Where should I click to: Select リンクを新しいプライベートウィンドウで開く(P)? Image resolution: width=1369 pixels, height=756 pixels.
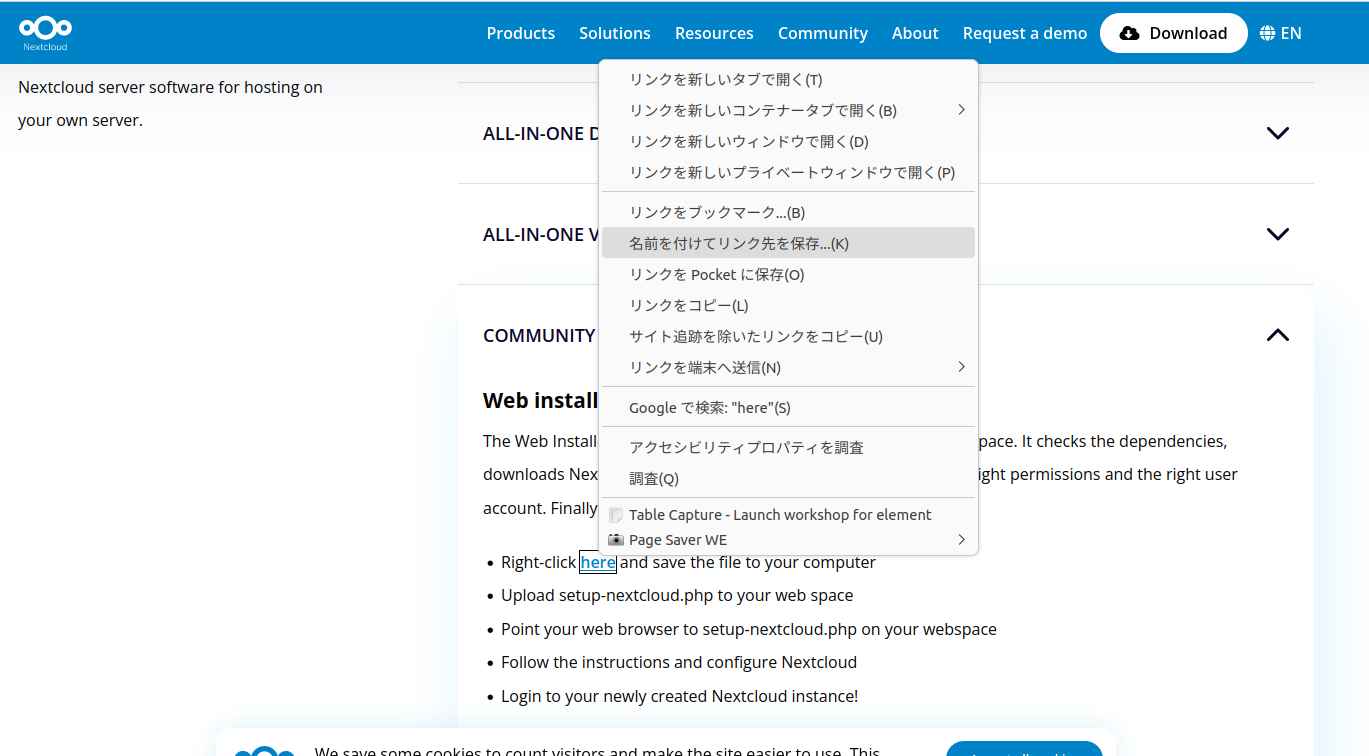tap(788, 173)
